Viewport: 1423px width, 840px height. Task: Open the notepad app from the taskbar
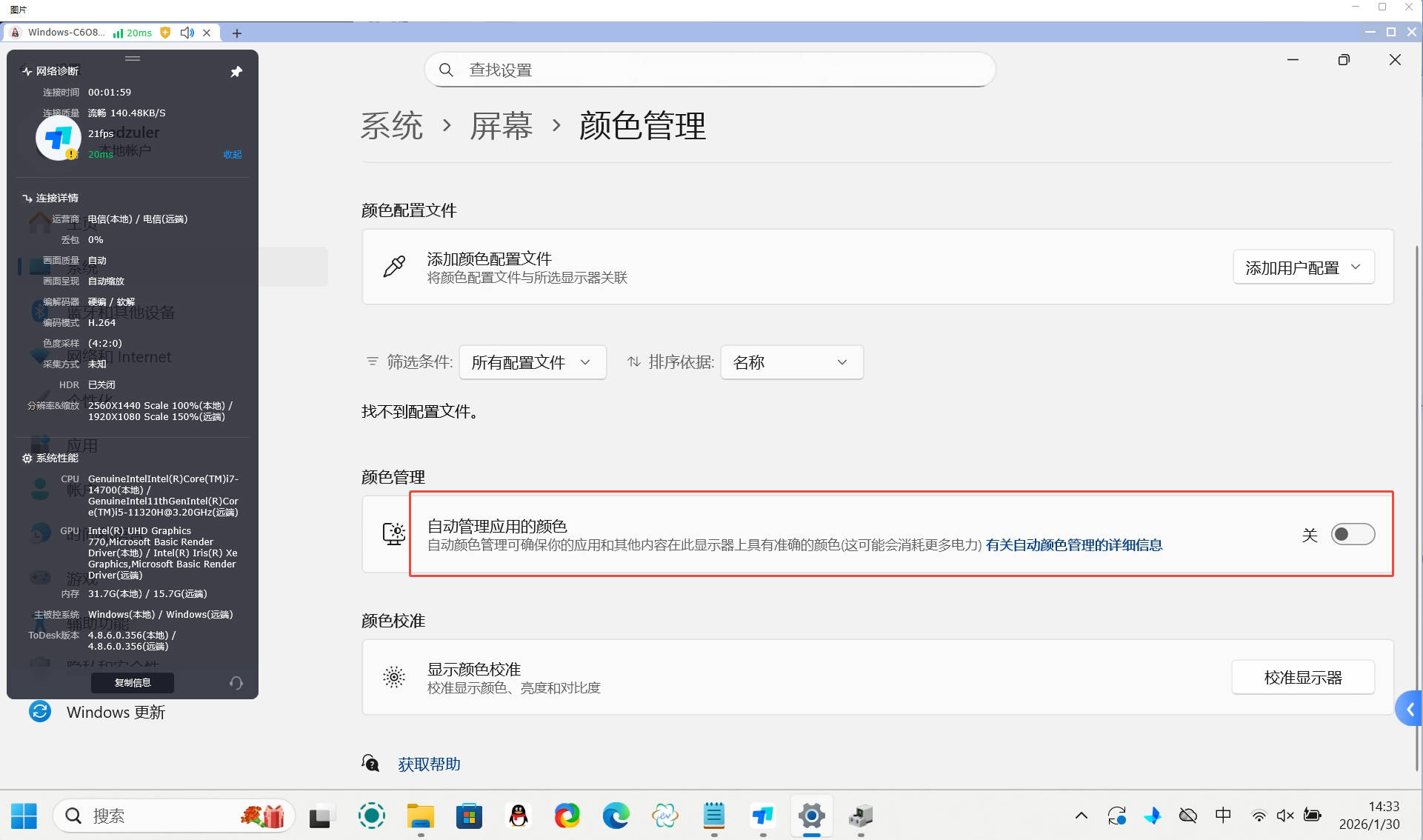713,816
